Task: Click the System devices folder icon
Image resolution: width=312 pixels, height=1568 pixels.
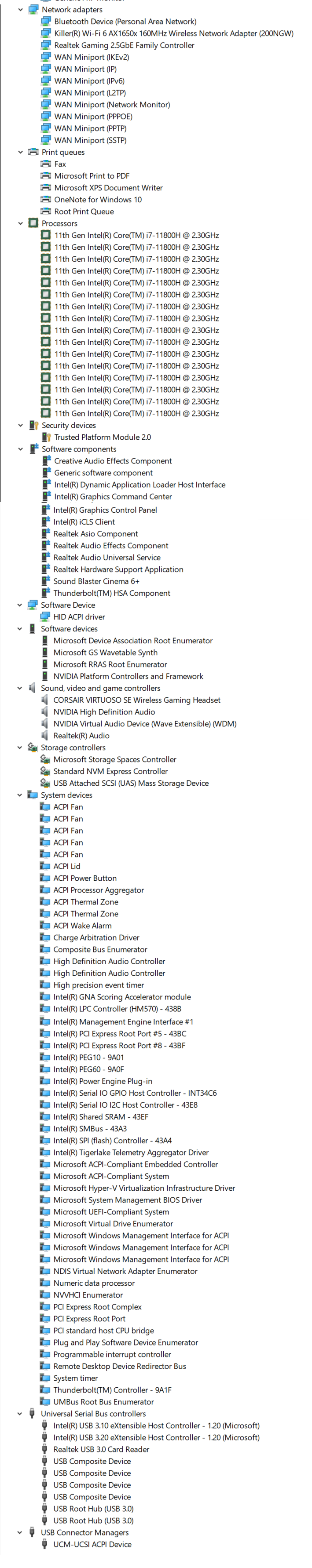Action: pos(32,795)
